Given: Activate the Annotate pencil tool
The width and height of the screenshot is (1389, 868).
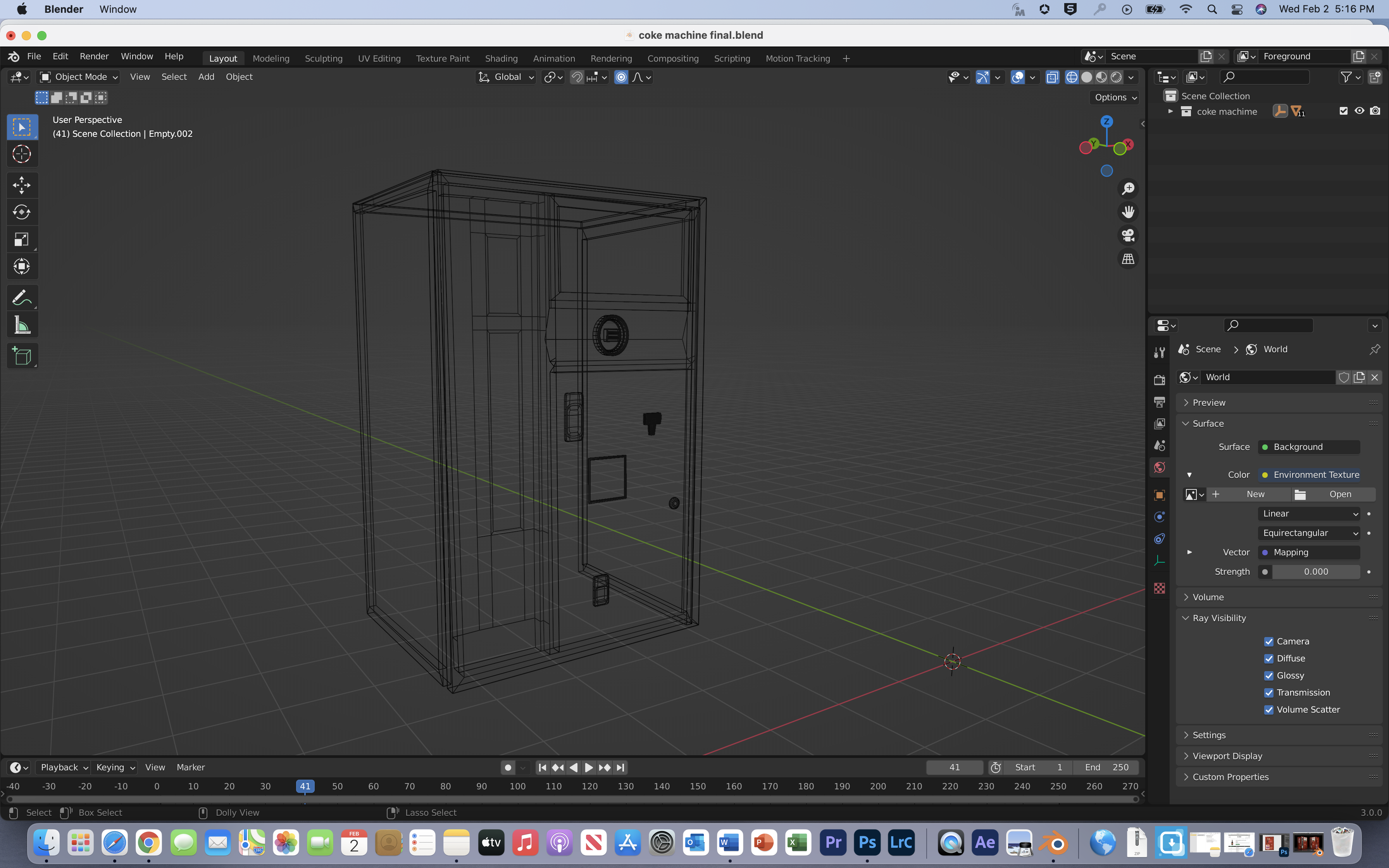Looking at the screenshot, I should click(22, 297).
